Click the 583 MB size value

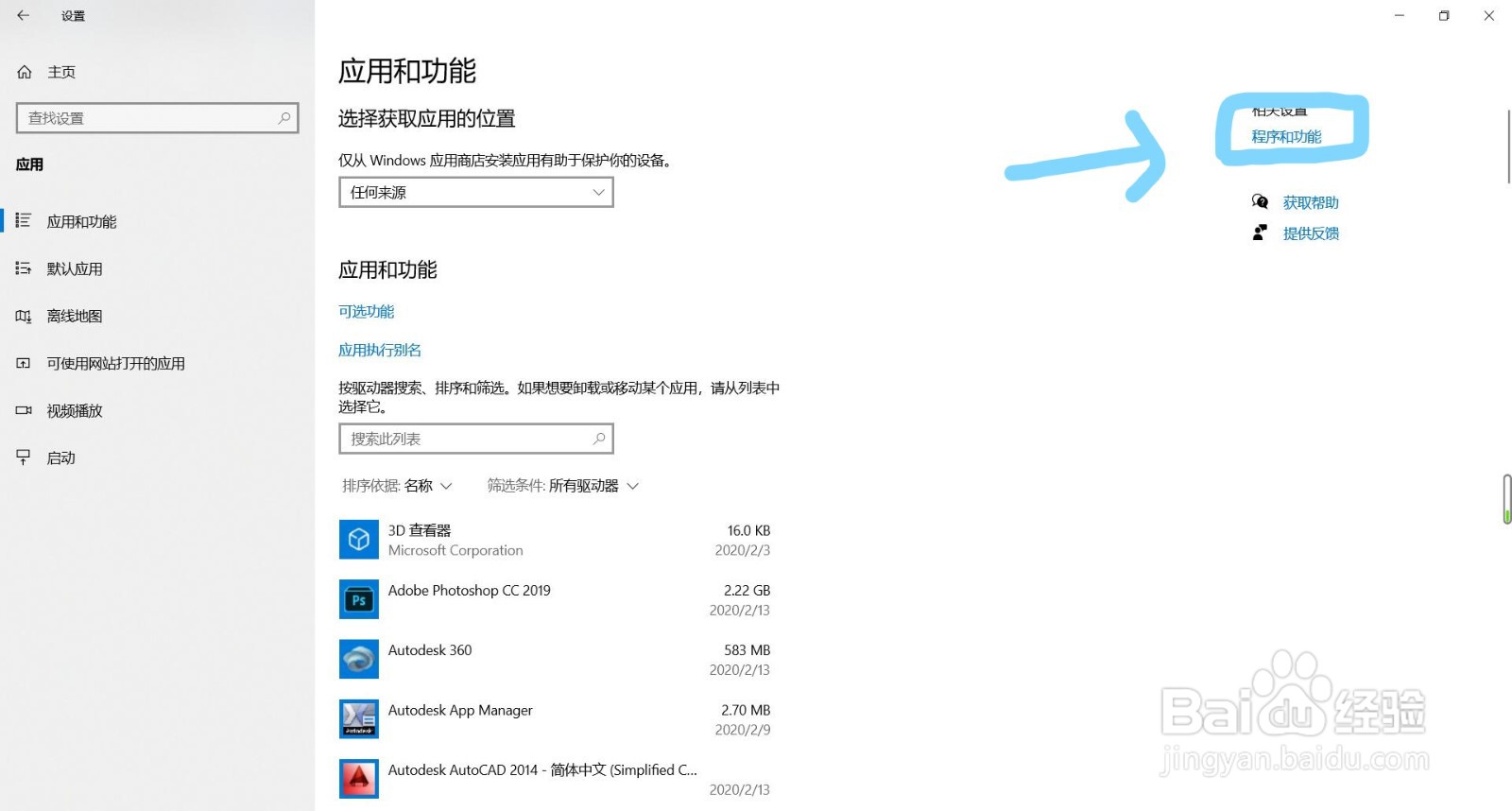pyautogui.click(x=747, y=650)
